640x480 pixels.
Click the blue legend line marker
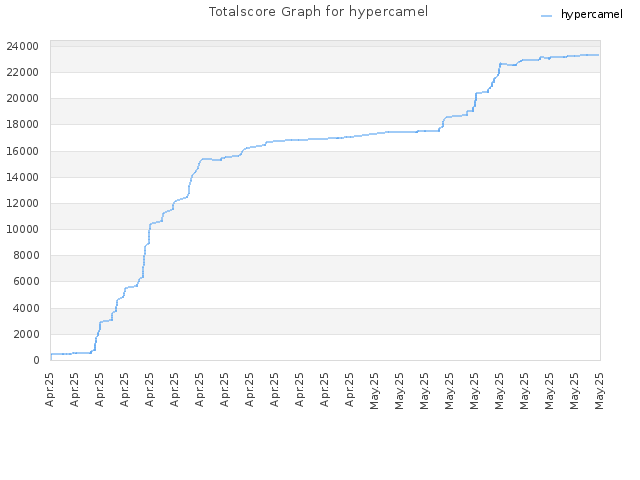tap(547, 16)
